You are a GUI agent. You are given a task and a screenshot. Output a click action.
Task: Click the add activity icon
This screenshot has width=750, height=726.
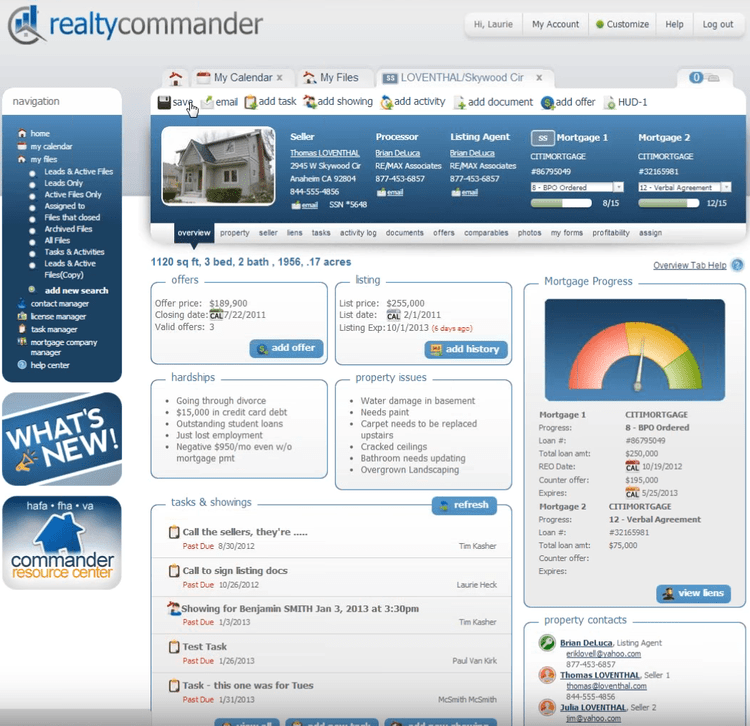pyautogui.click(x=386, y=102)
